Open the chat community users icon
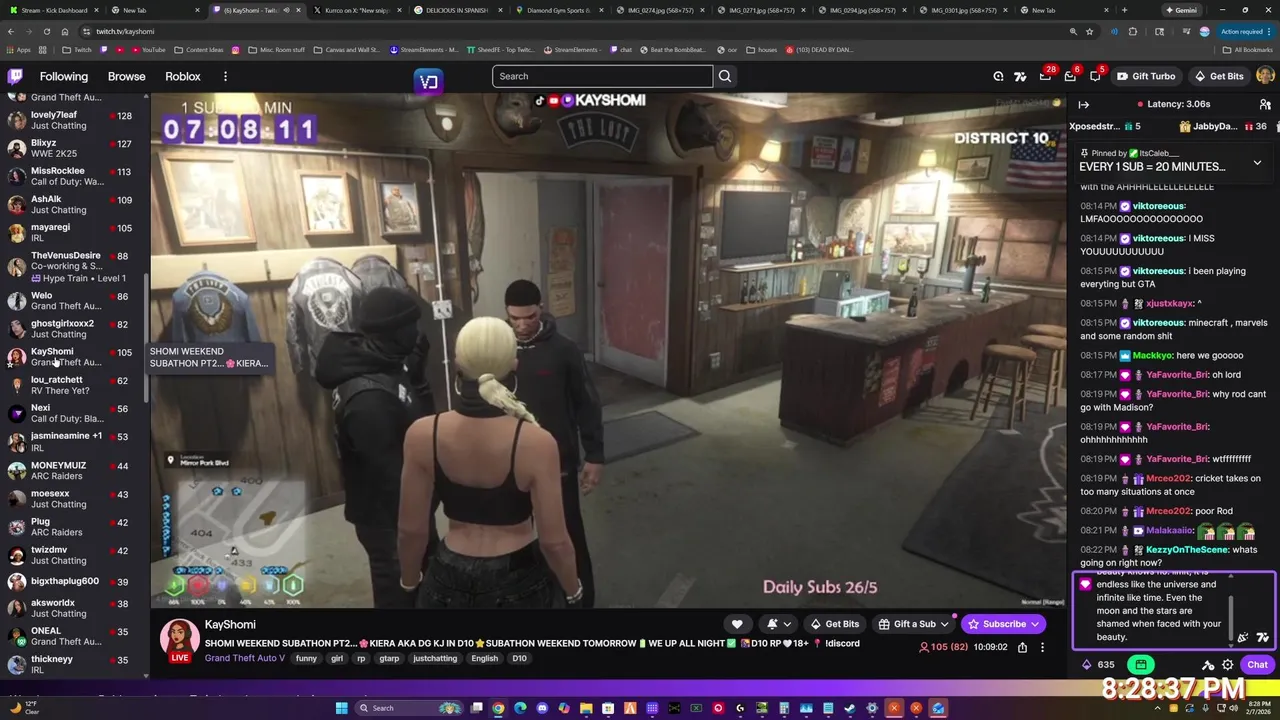Viewport: 1280px width, 720px height. click(x=1265, y=104)
